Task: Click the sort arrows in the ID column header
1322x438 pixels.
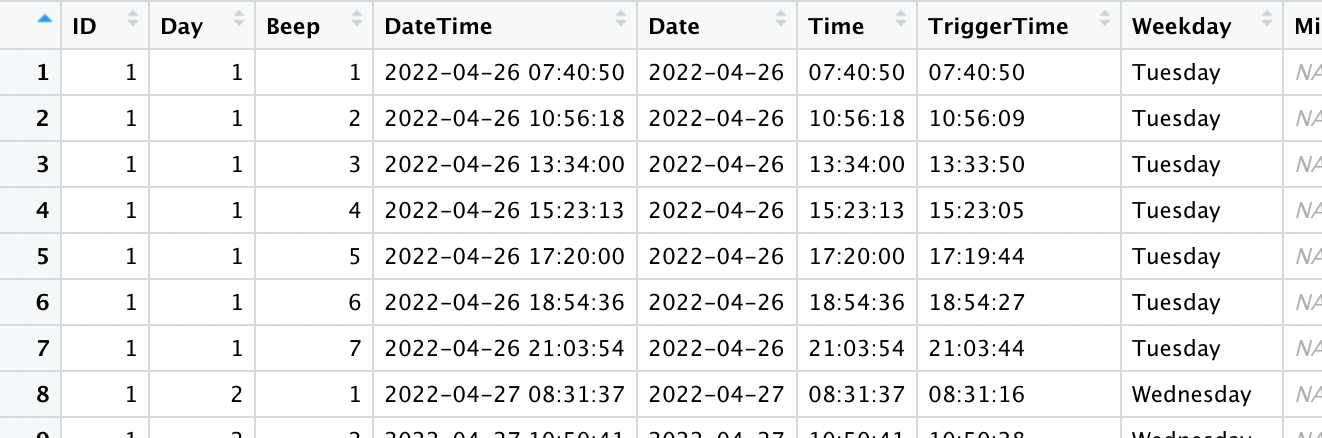Action: [x=133, y=18]
